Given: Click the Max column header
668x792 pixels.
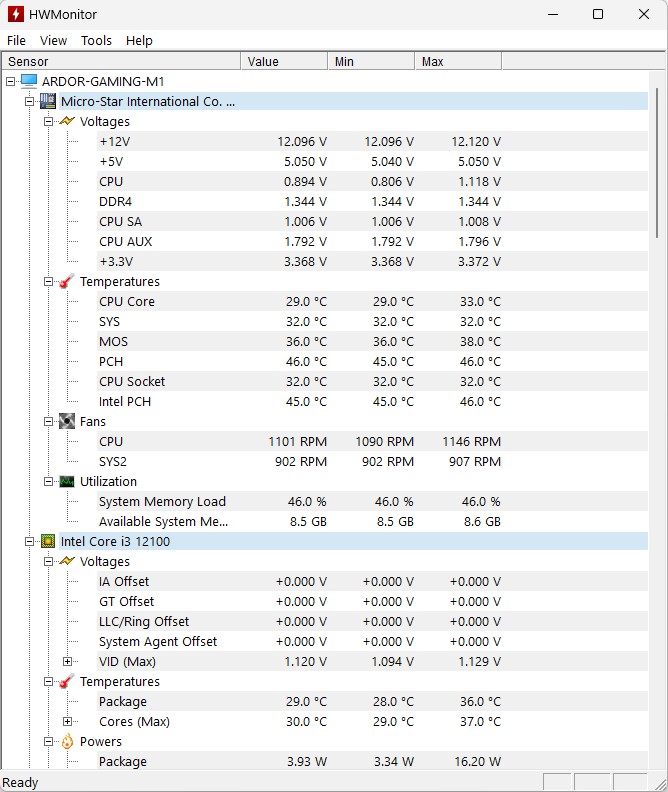Looking at the screenshot, I should pos(458,62).
